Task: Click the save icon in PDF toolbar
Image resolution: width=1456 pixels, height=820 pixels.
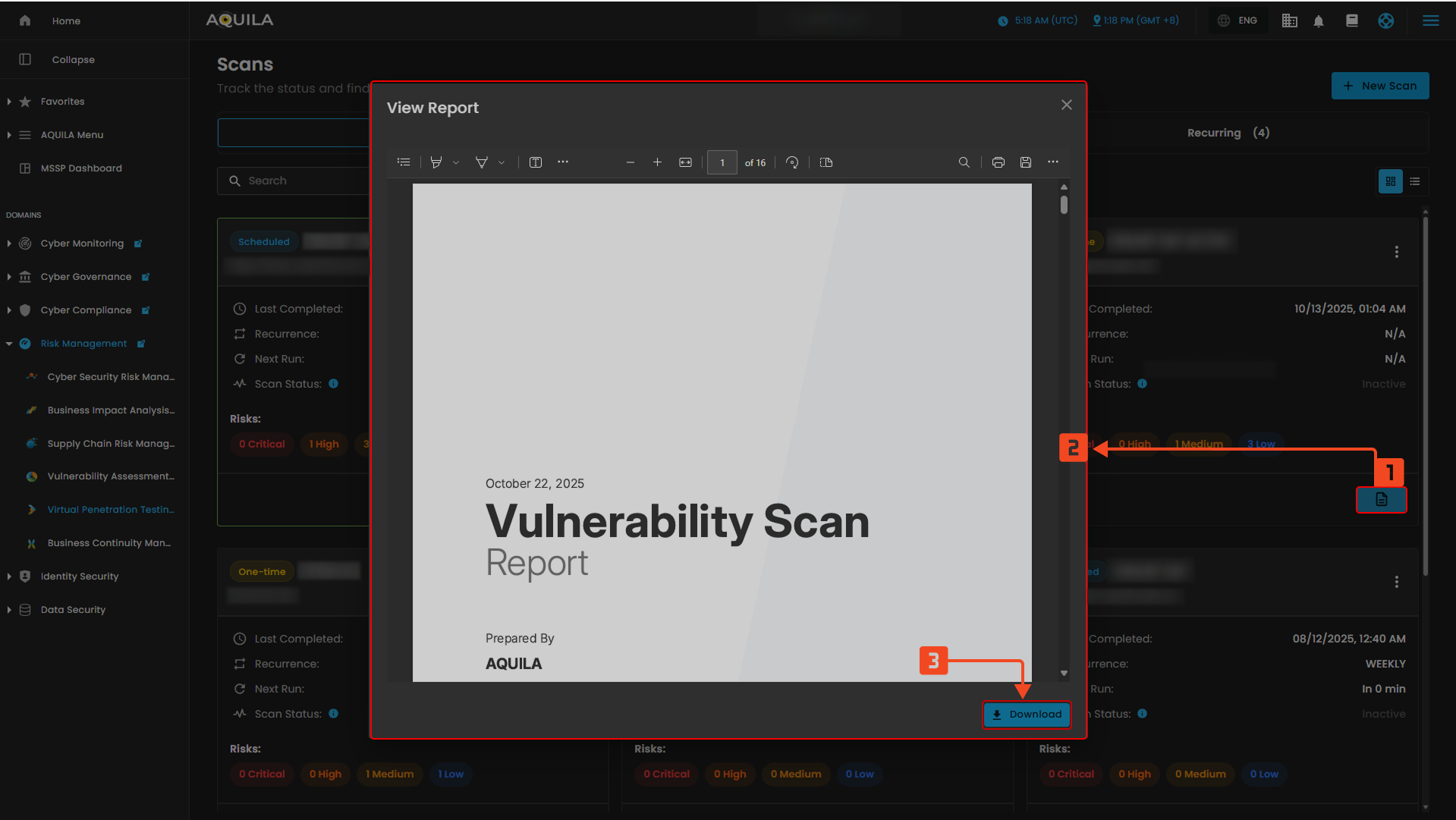Action: pos(1025,162)
